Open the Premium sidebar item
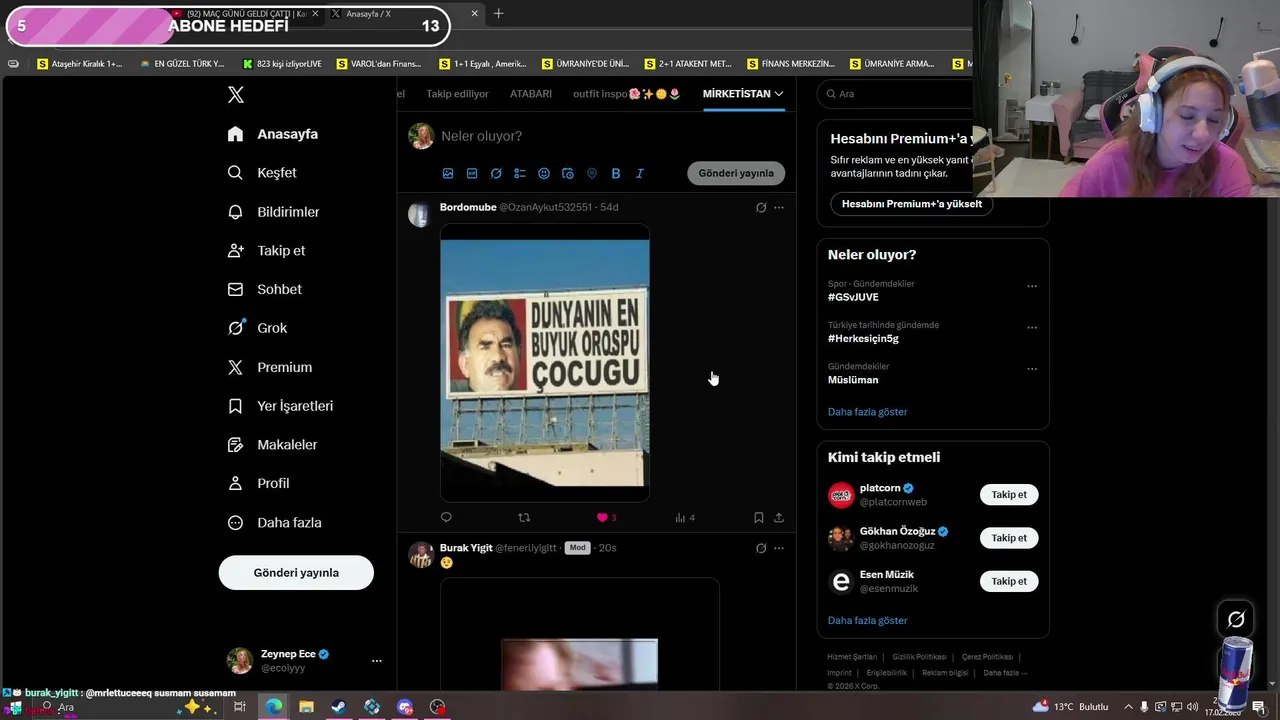Image resolution: width=1280 pixels, height=720 pixels. coord(270,367)
